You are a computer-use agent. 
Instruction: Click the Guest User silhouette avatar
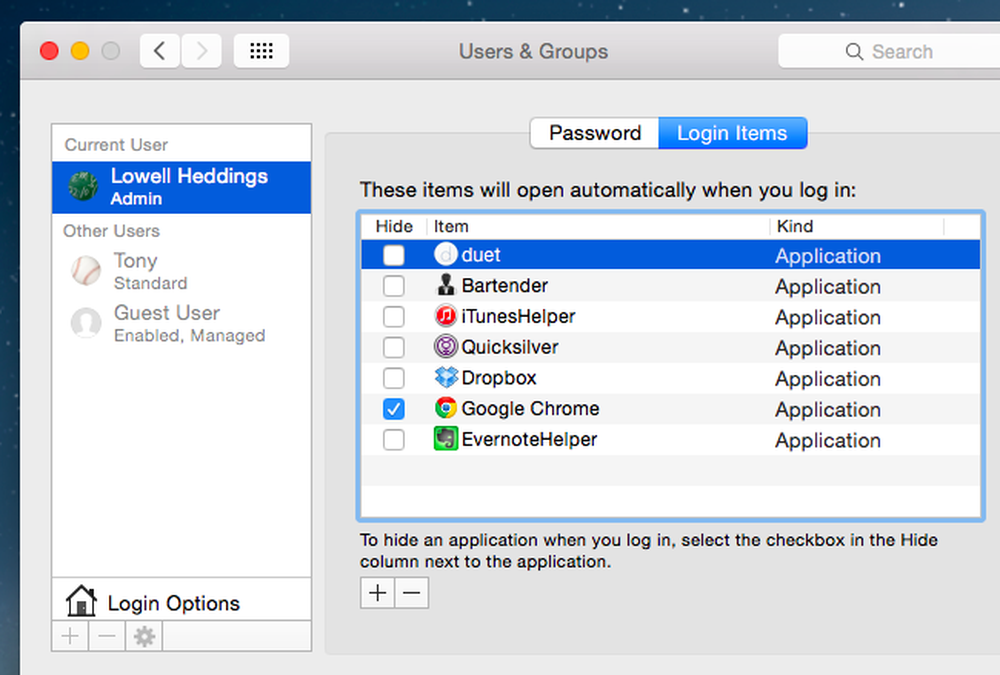[86, 323]
